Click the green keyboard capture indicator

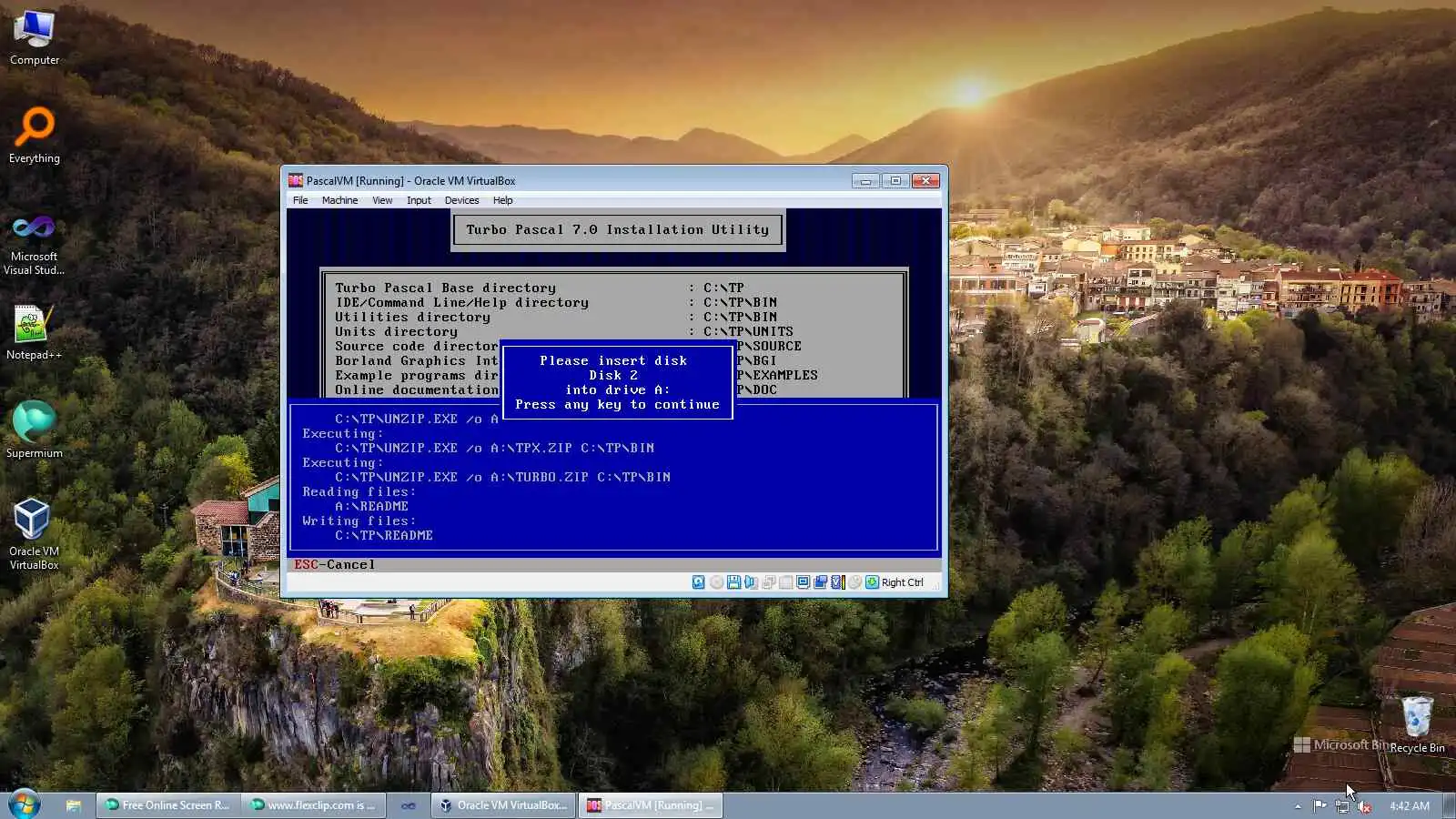click(x=872, y=582)
